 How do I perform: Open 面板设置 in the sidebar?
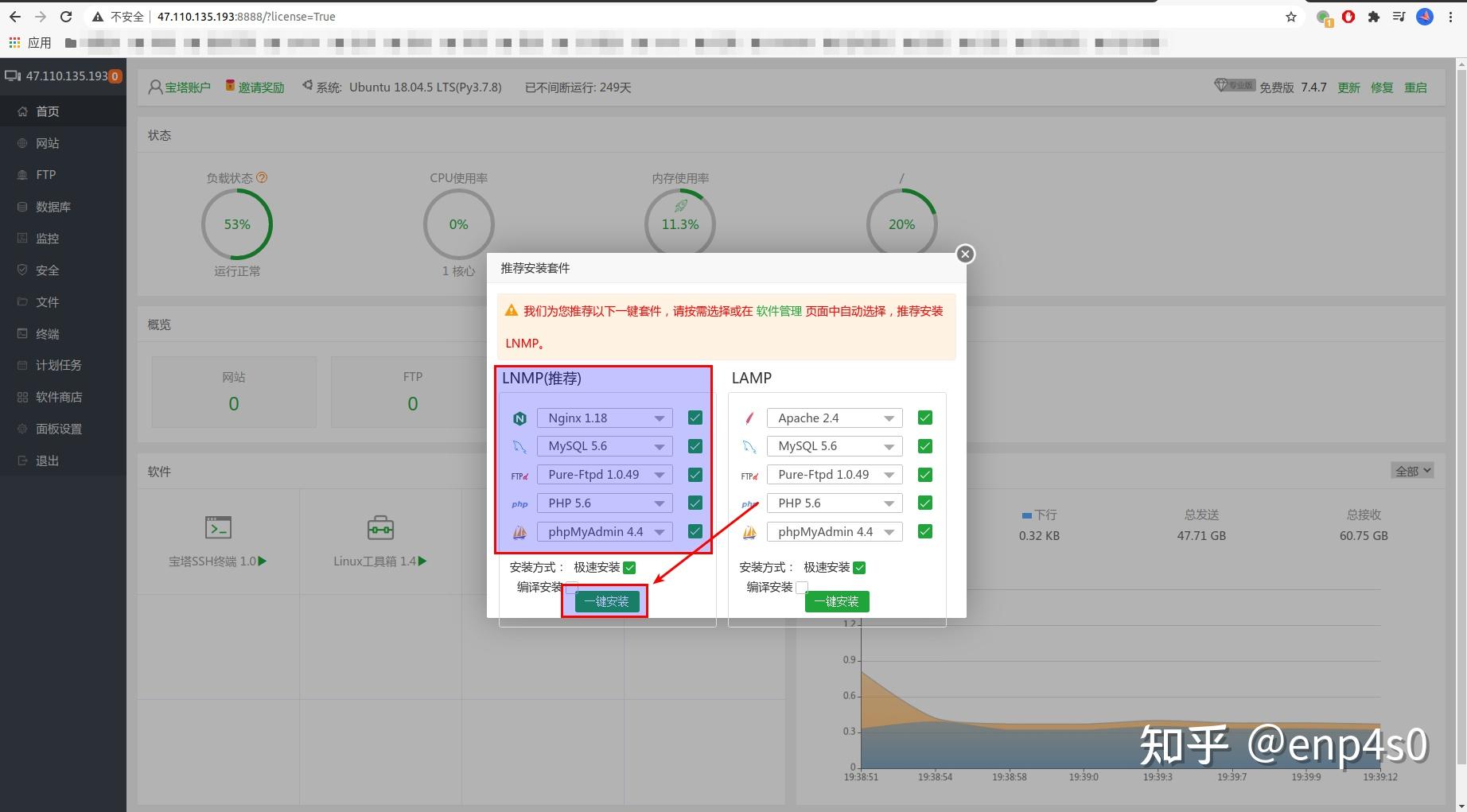[63, 429]
